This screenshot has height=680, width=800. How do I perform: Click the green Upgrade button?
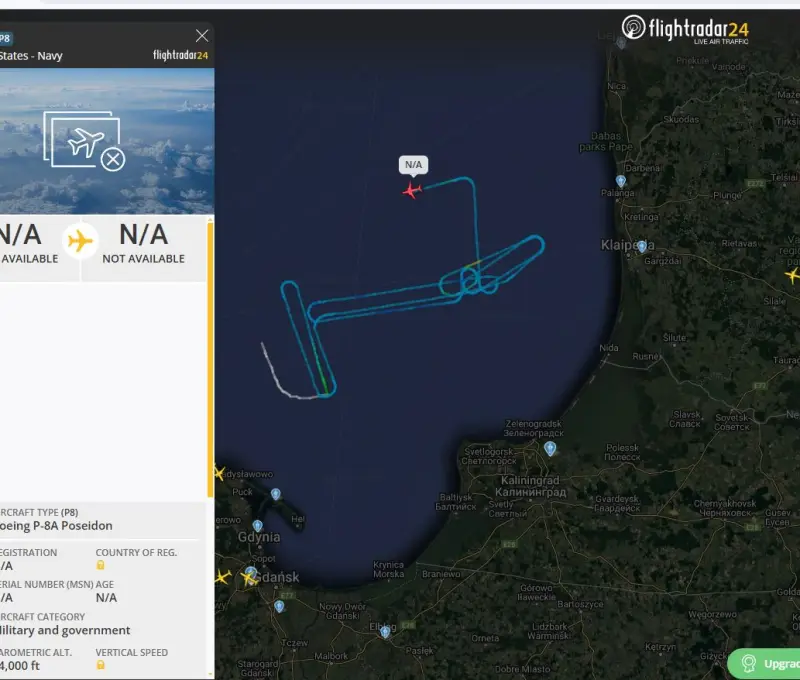(x=765, y=663)
